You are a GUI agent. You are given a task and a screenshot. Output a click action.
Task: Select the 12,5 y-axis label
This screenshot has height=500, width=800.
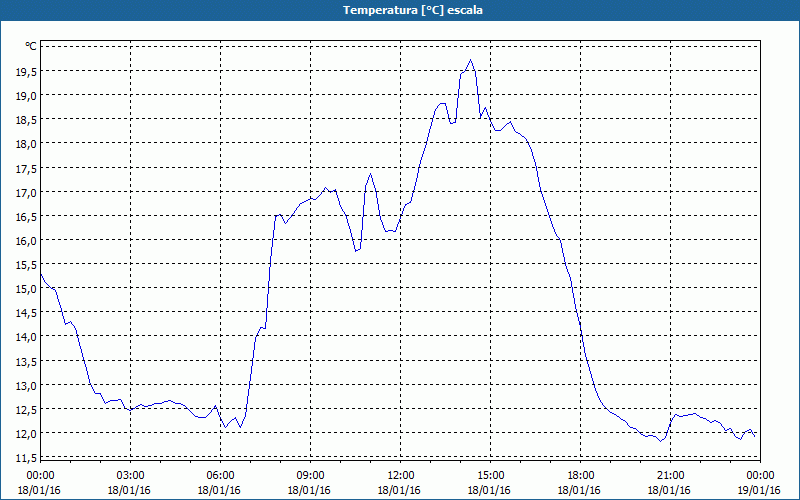(26, 410)
